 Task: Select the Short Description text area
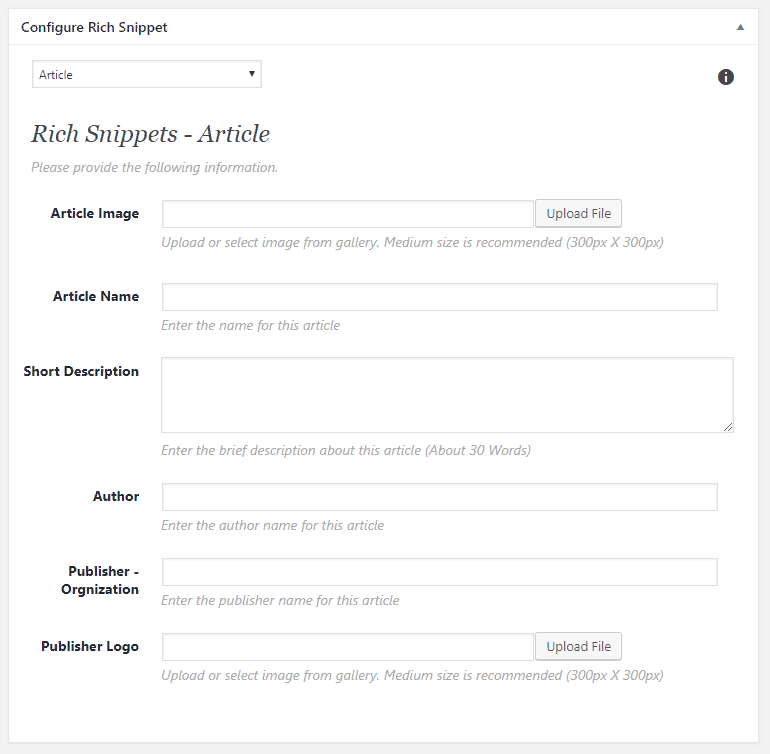447,395
